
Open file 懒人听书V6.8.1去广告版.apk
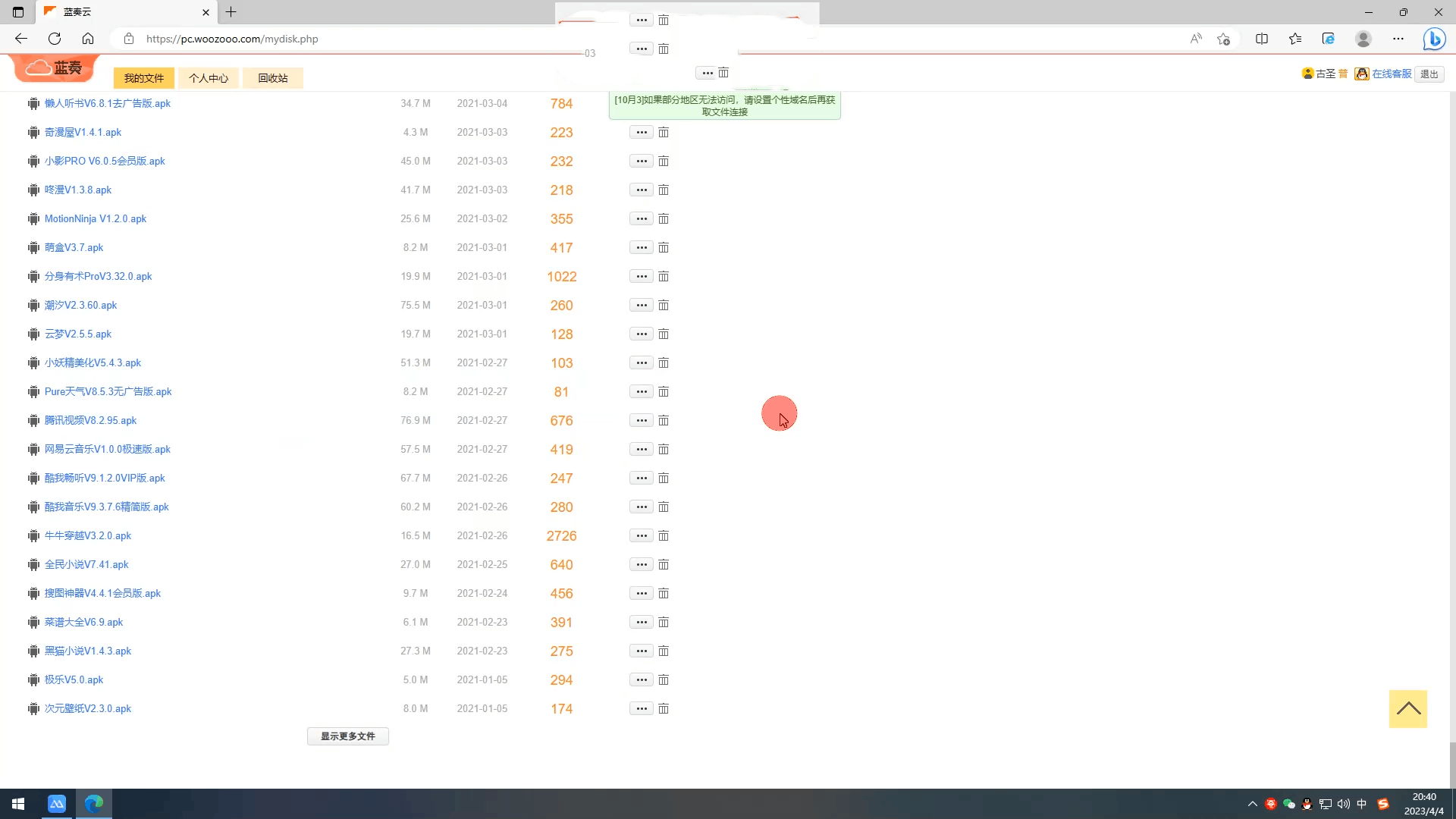point(108,103)
